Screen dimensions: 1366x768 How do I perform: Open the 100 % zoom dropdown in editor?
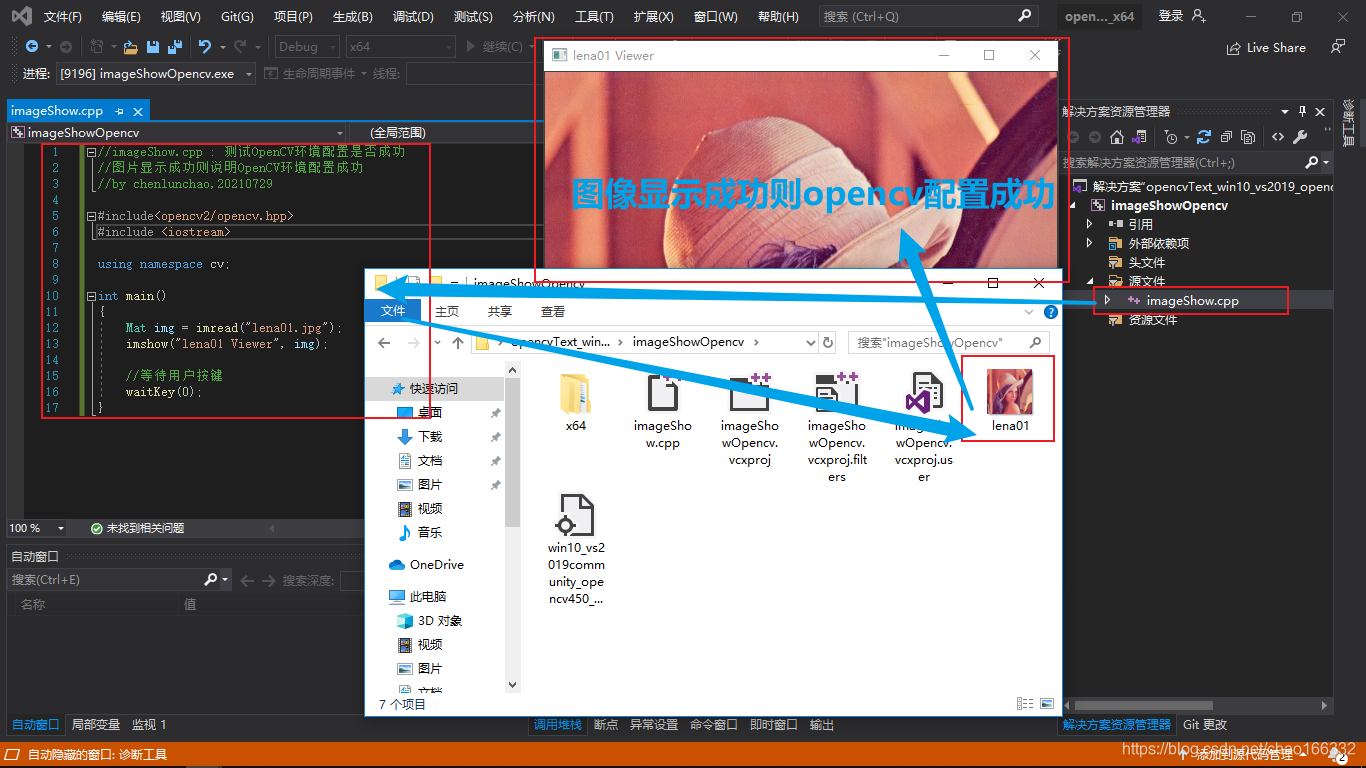point(37,528)
